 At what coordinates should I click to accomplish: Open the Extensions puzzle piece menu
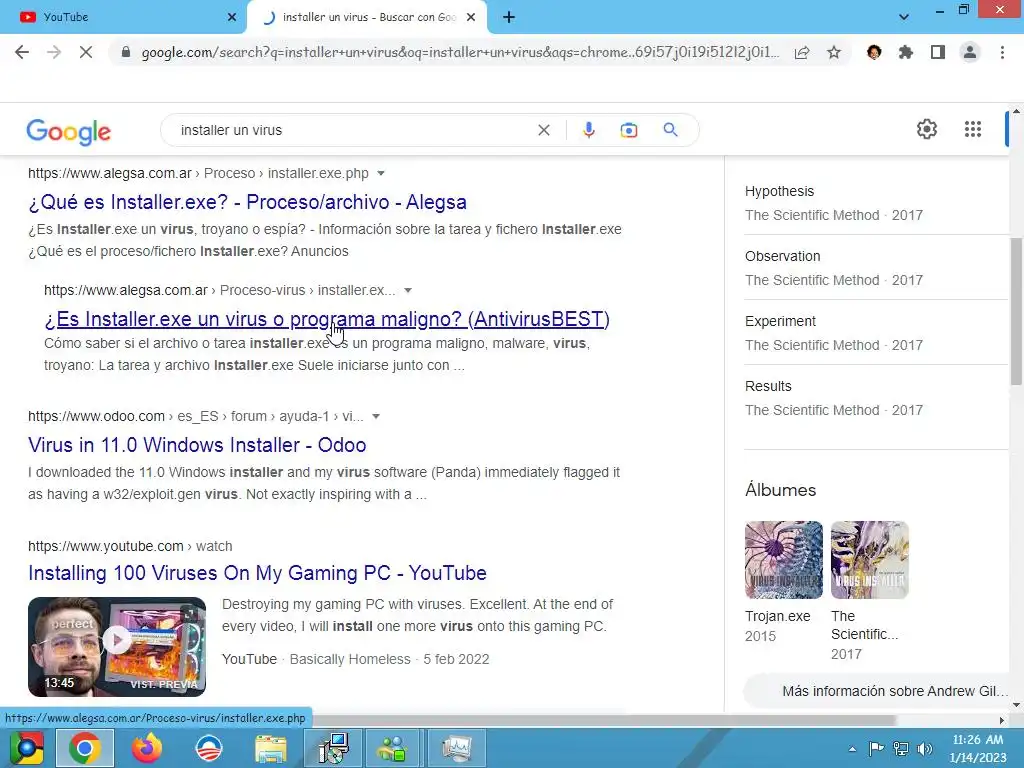click(906, 52)
